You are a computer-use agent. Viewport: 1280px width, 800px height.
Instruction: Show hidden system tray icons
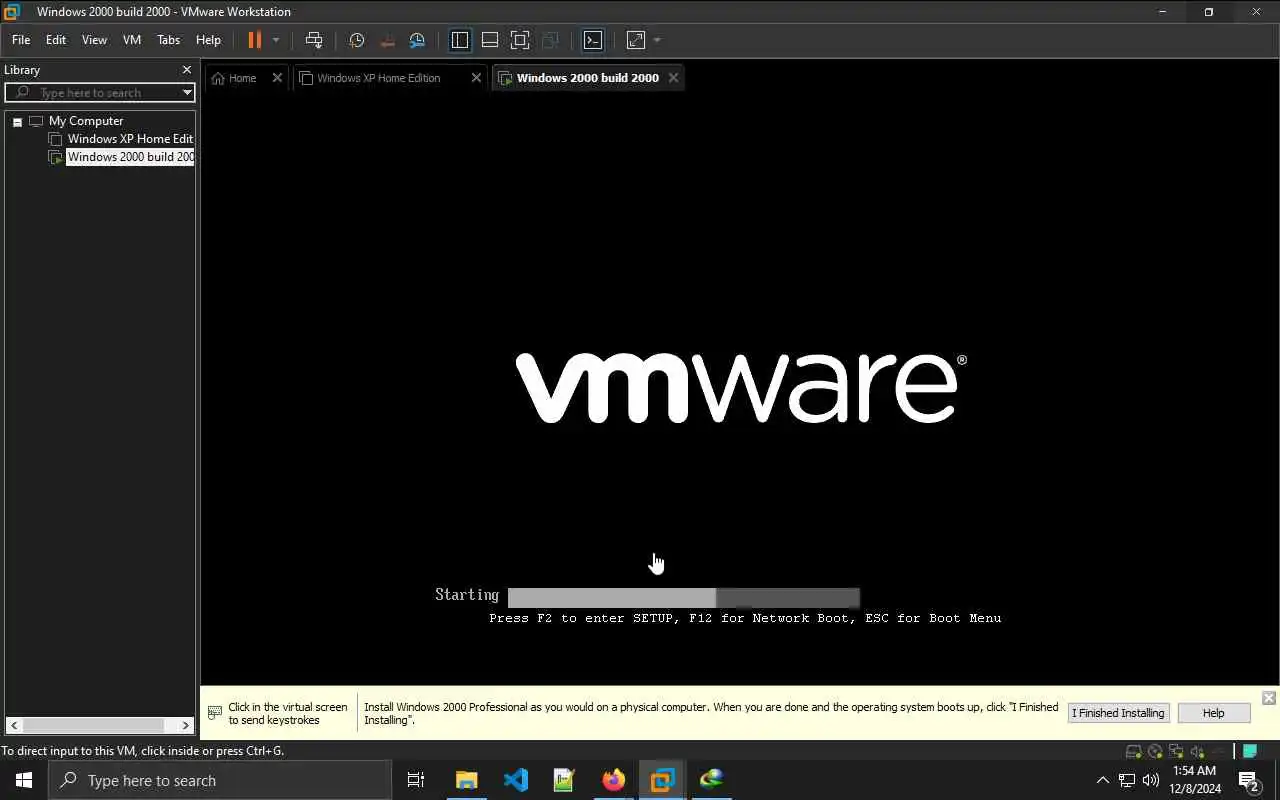click(x=1103, y=780)
